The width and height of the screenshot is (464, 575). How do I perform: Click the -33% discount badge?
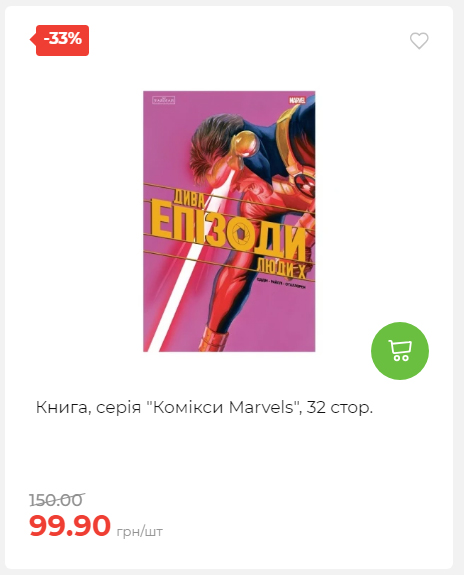tap(59, 40)
